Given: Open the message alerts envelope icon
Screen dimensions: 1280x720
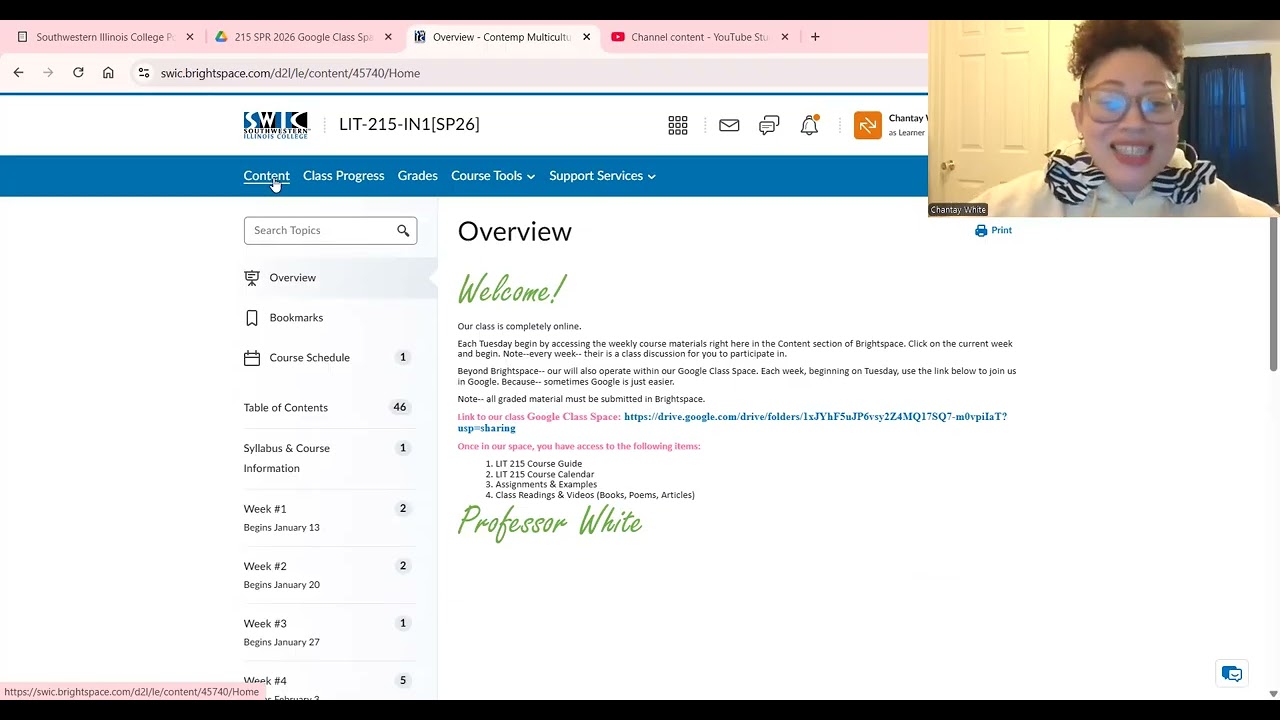Looking at the screenshot, I should (x=729, y=125).
